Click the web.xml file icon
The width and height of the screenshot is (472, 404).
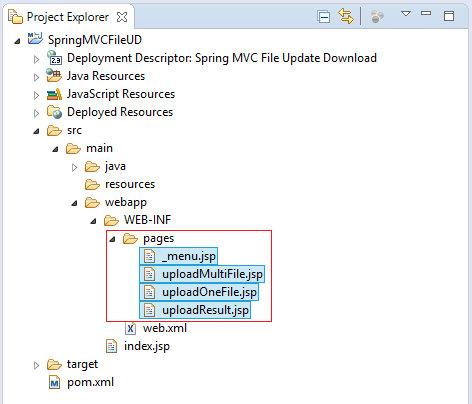(x=130, y=329)
